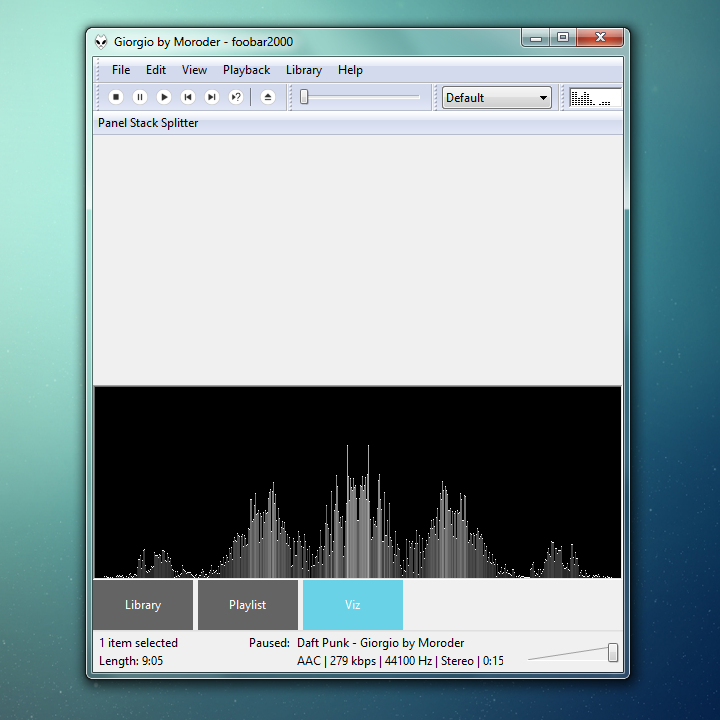Click the '1 item selected' status text

[138, 643]
